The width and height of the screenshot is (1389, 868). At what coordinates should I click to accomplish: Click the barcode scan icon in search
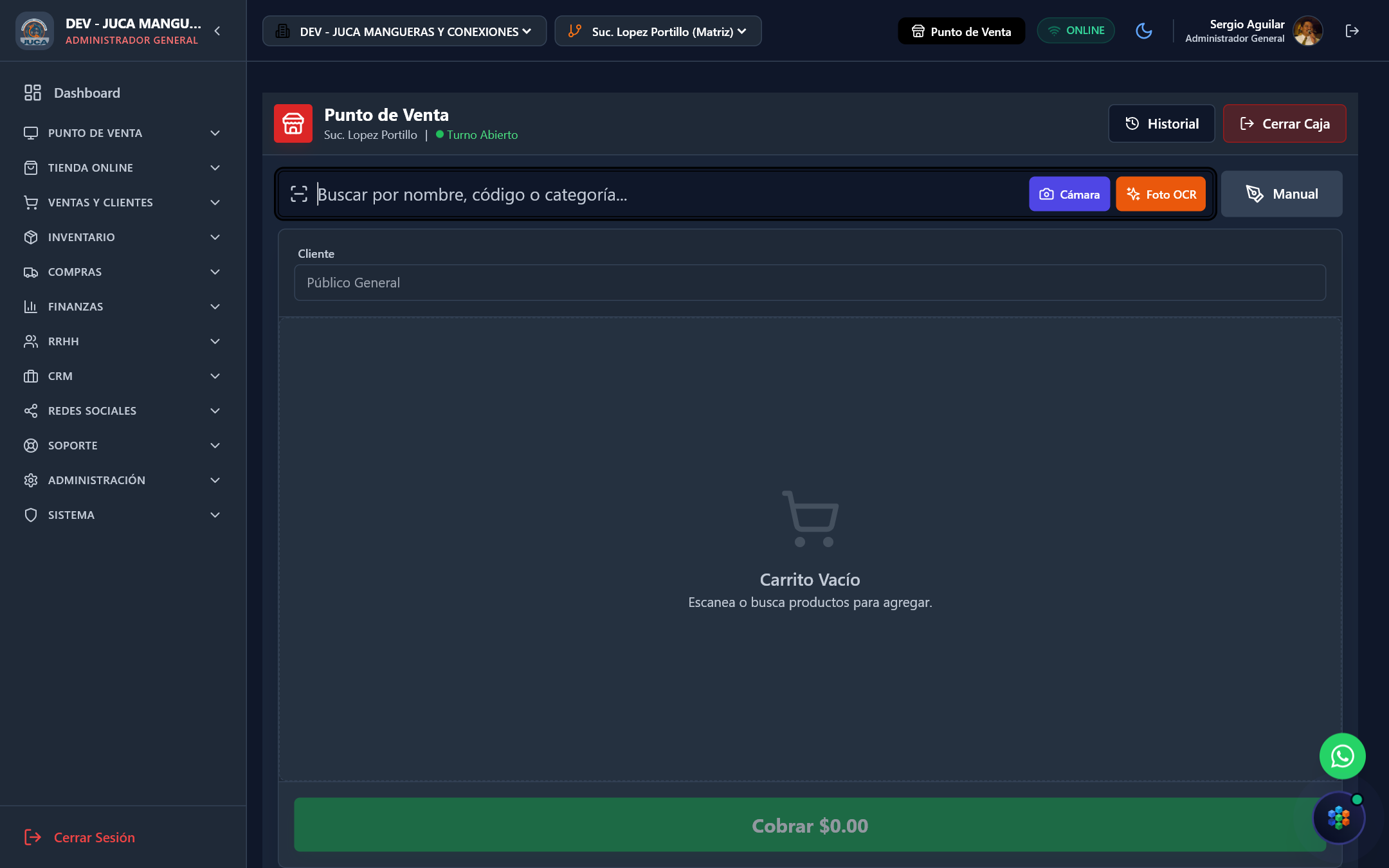point(298,194)
